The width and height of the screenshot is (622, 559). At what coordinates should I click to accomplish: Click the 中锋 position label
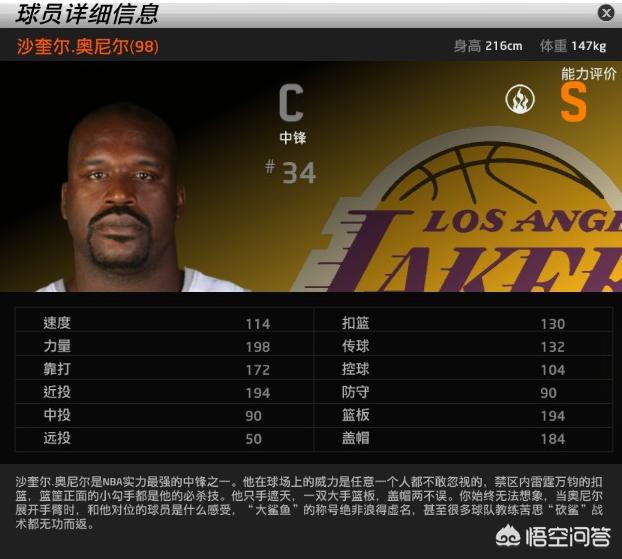coord(293,138)
